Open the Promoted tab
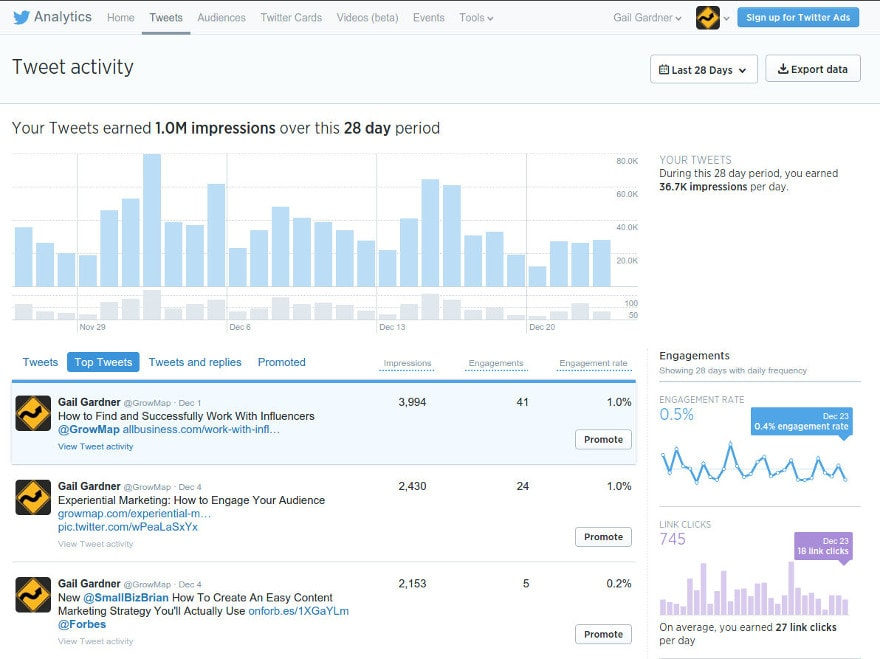Image resolution: width=880 pixels, height=659 pixels. [x=282, y=362]
